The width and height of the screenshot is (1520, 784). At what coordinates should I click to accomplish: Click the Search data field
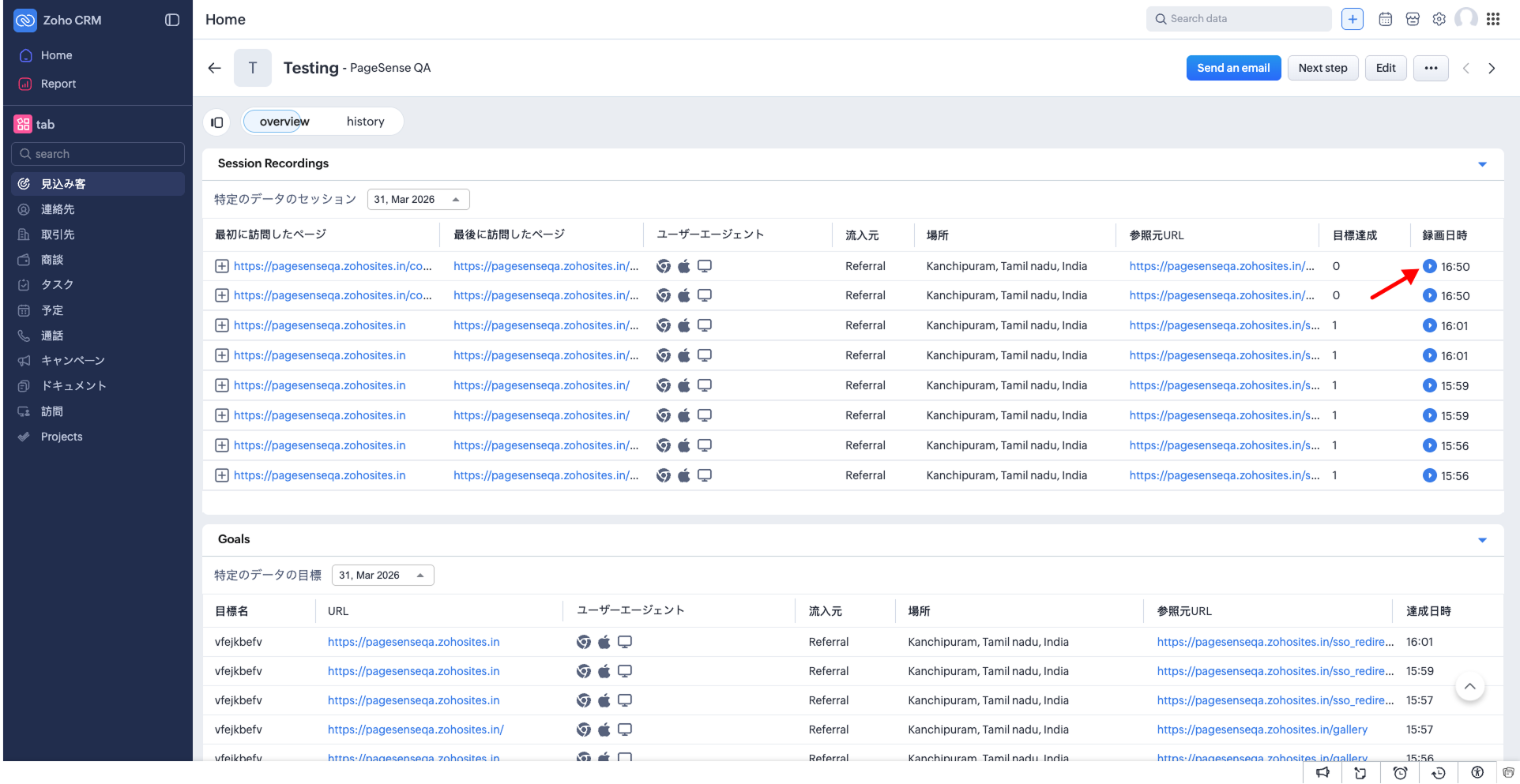[1238, 19]
